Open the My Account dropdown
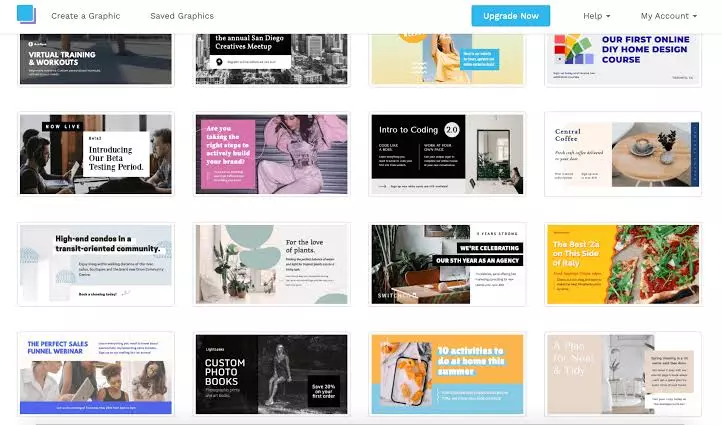Image resolution: width=722 pixels, height=425 pixels. 669,16
